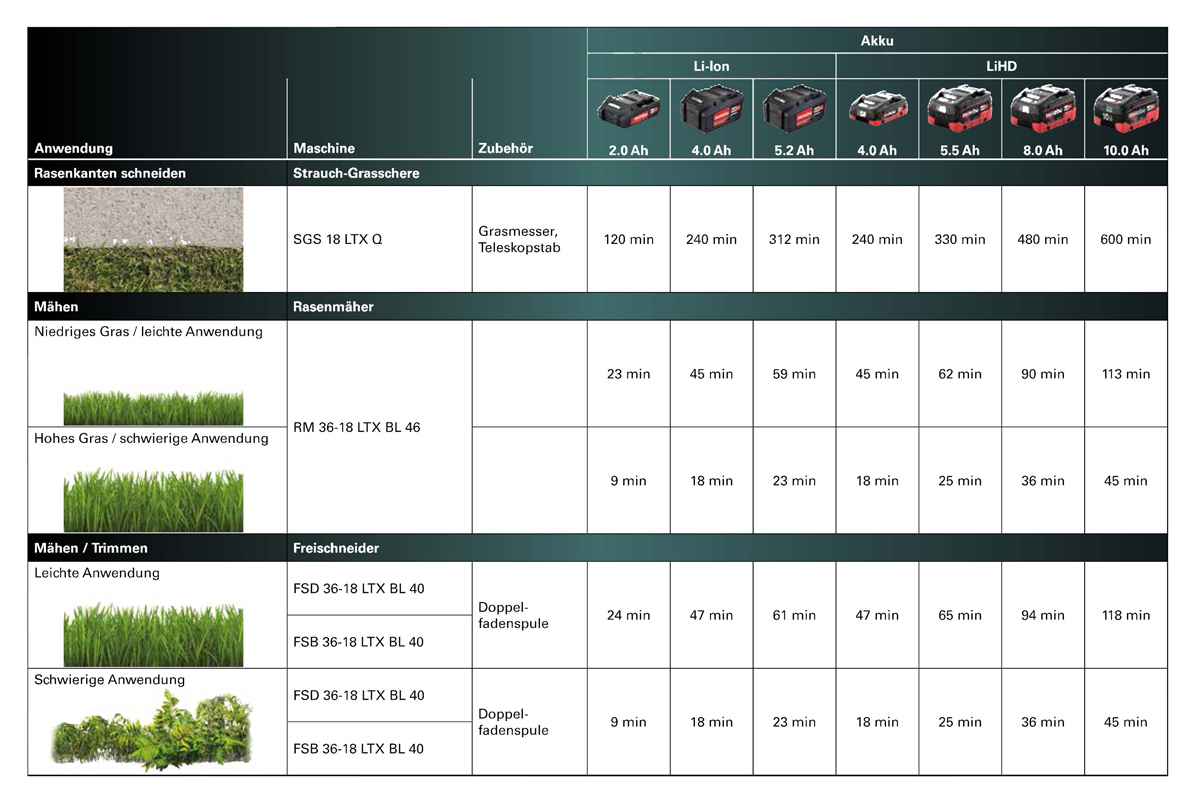Image resolution: width=1200 pixels, height=800 pixels.
Task: Click the grass image under Leichte Anwendung
Action: (x=153, y=634)
